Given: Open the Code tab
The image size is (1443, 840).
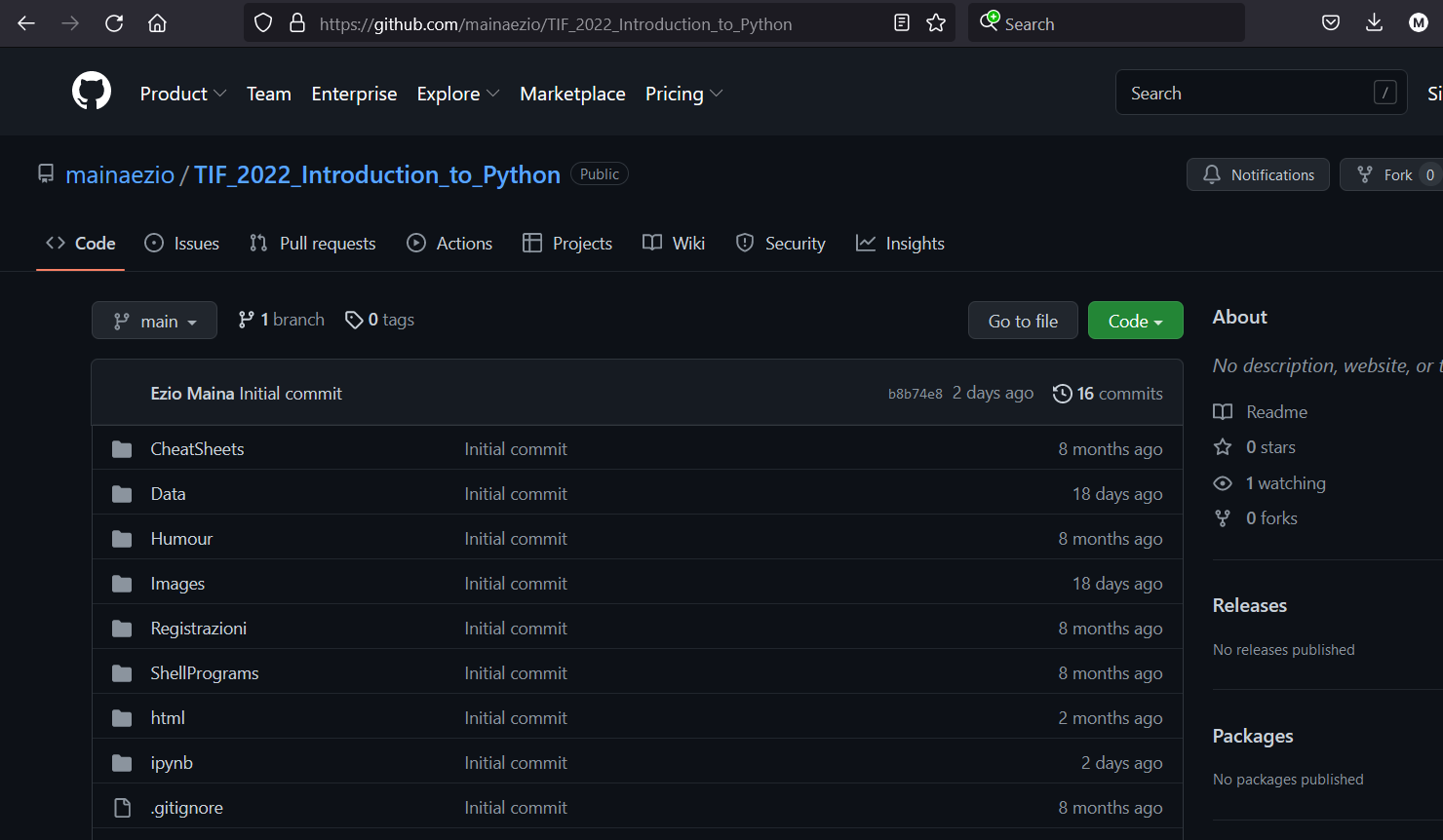Looking at the screenshot, I should tap(81, 244).
